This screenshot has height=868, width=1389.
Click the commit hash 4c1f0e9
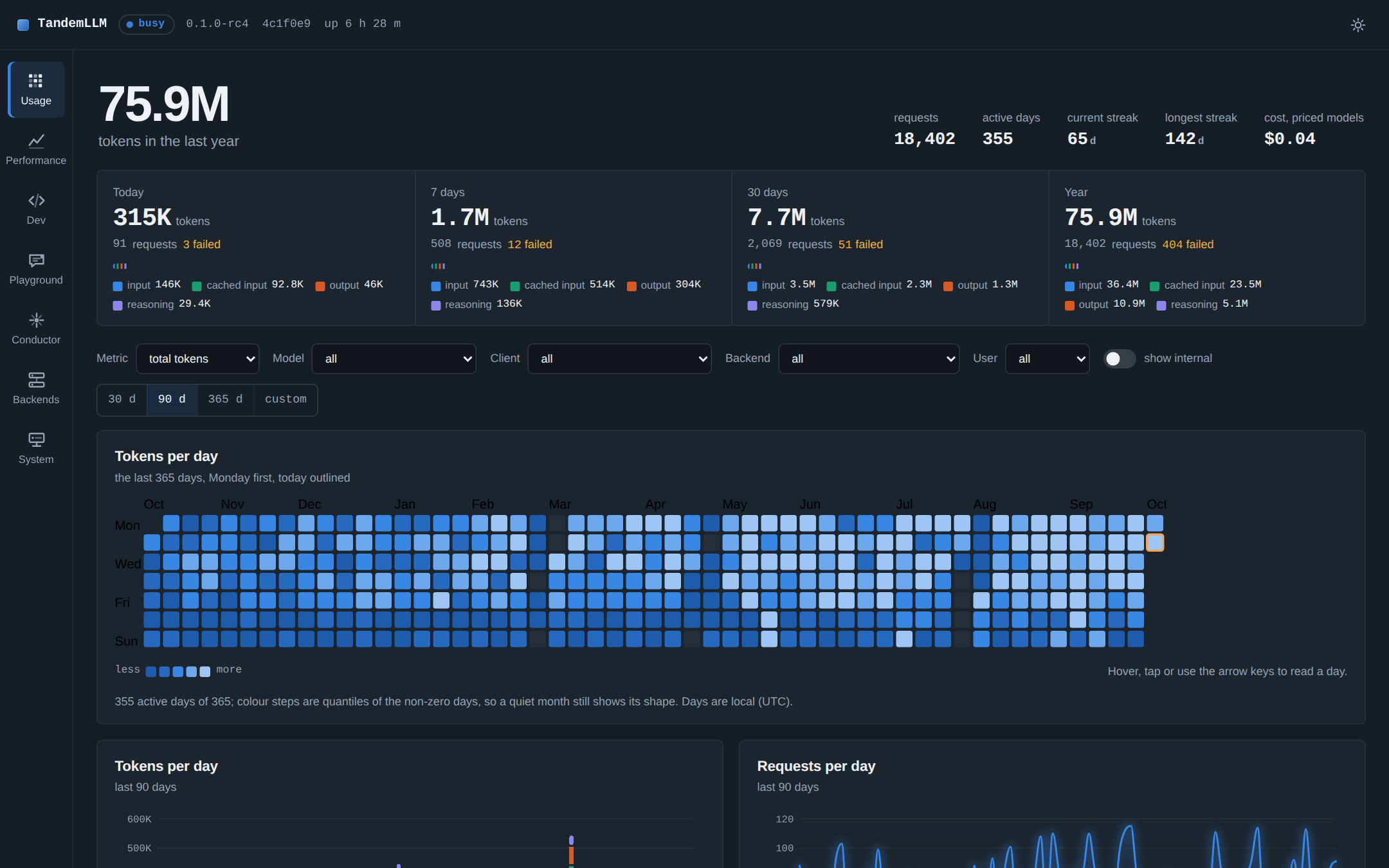(286, 24)
